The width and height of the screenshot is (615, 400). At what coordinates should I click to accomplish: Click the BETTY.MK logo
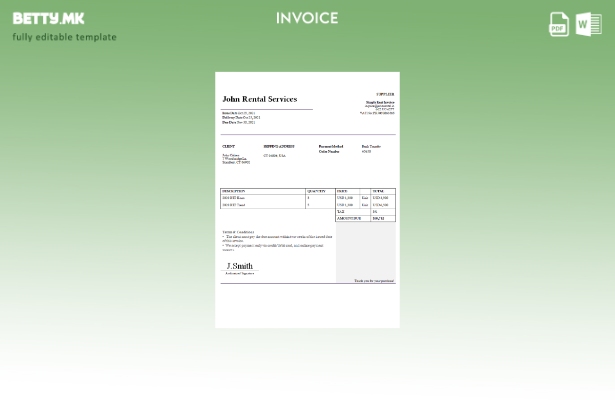coord(48,18)
